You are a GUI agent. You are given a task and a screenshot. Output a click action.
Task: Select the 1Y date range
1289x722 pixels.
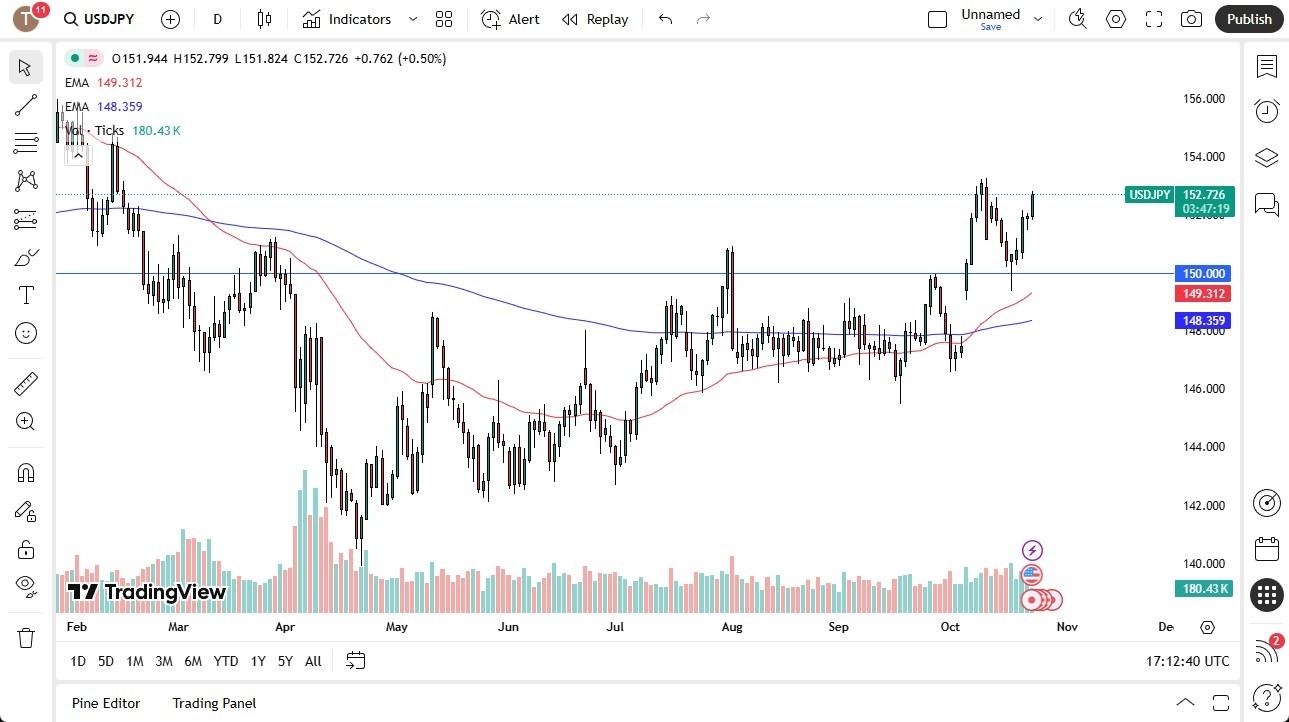coord(257,661)
